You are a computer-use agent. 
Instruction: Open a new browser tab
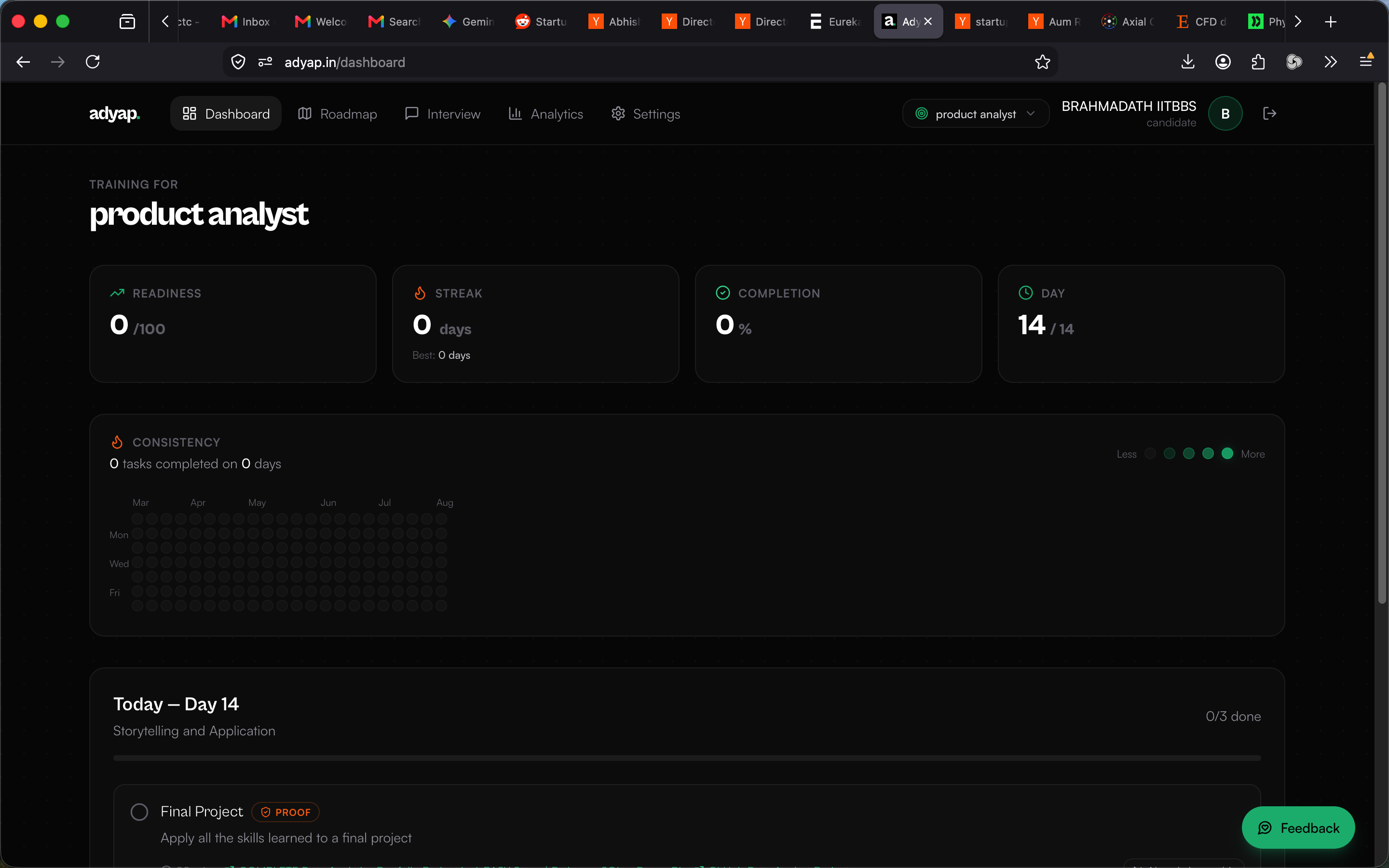(1331, 22)
